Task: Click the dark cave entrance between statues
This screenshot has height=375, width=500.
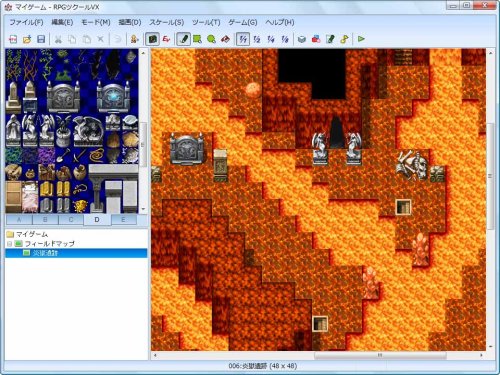Action: (x=337, y=132)
